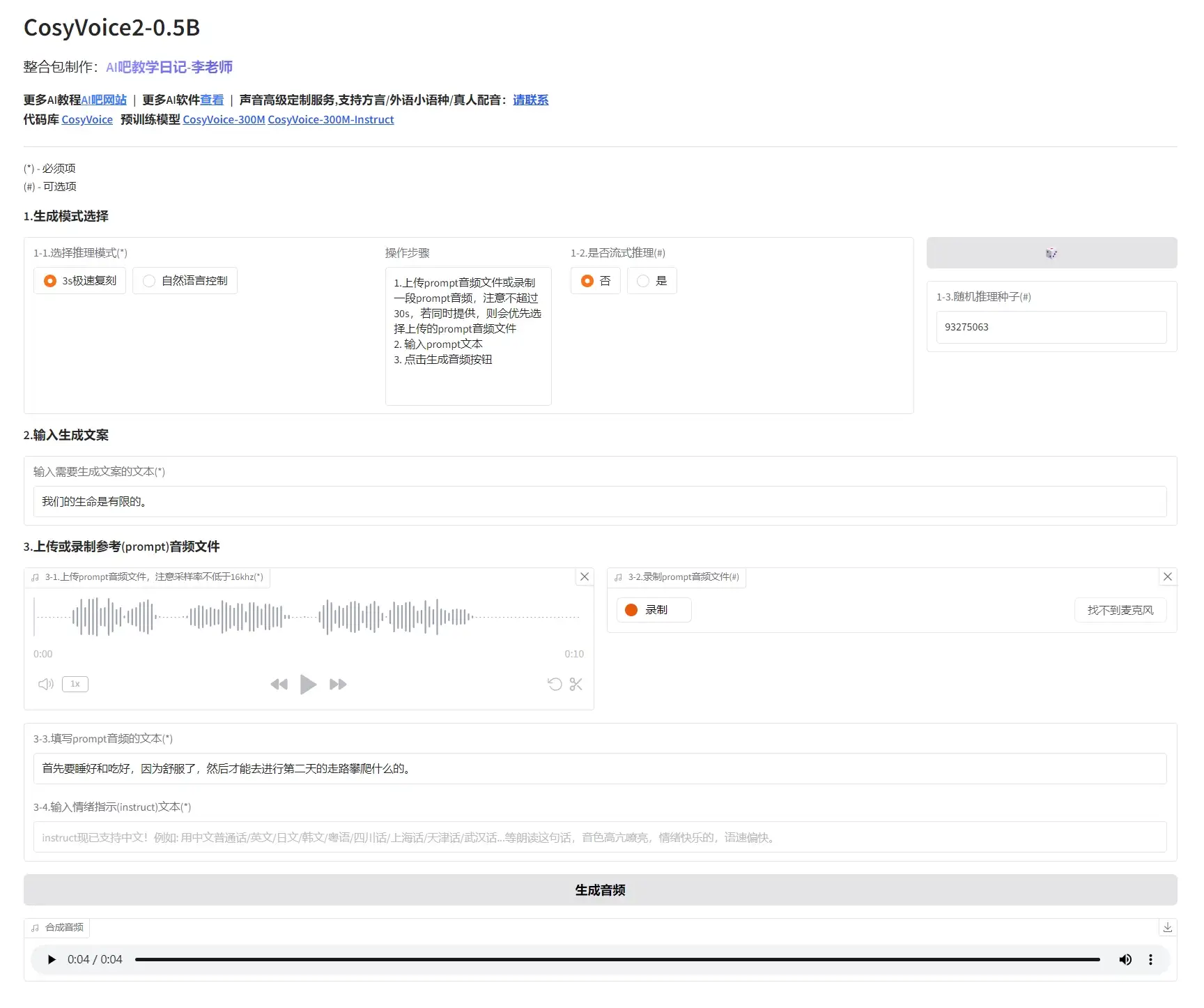Open the 请联系 contact link
The image size is (1204, 1008).
(x=531, y=100)
